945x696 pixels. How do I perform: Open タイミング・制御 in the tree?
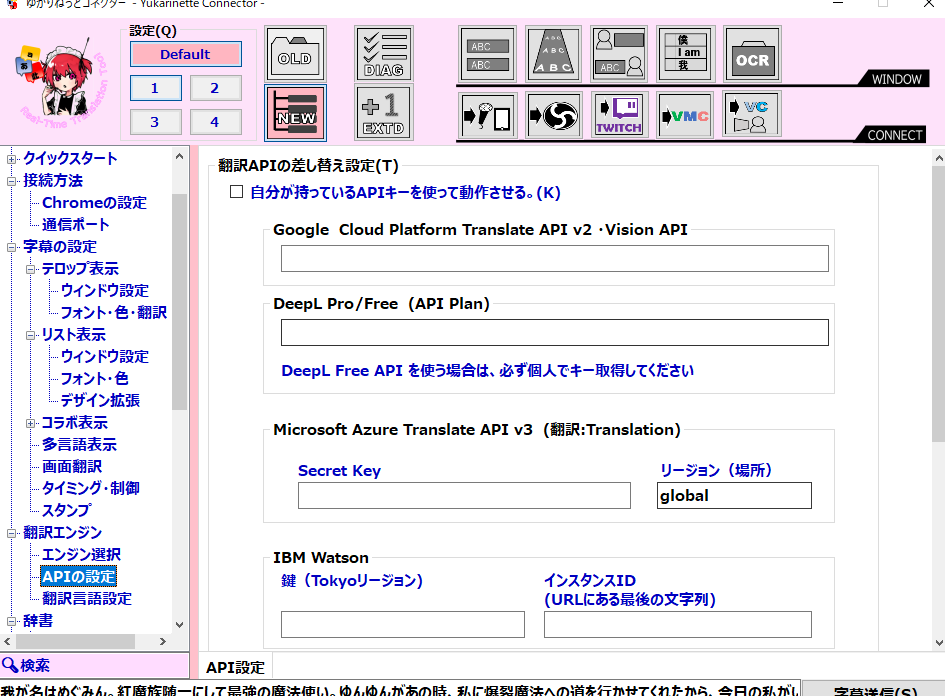click(90, 489)
